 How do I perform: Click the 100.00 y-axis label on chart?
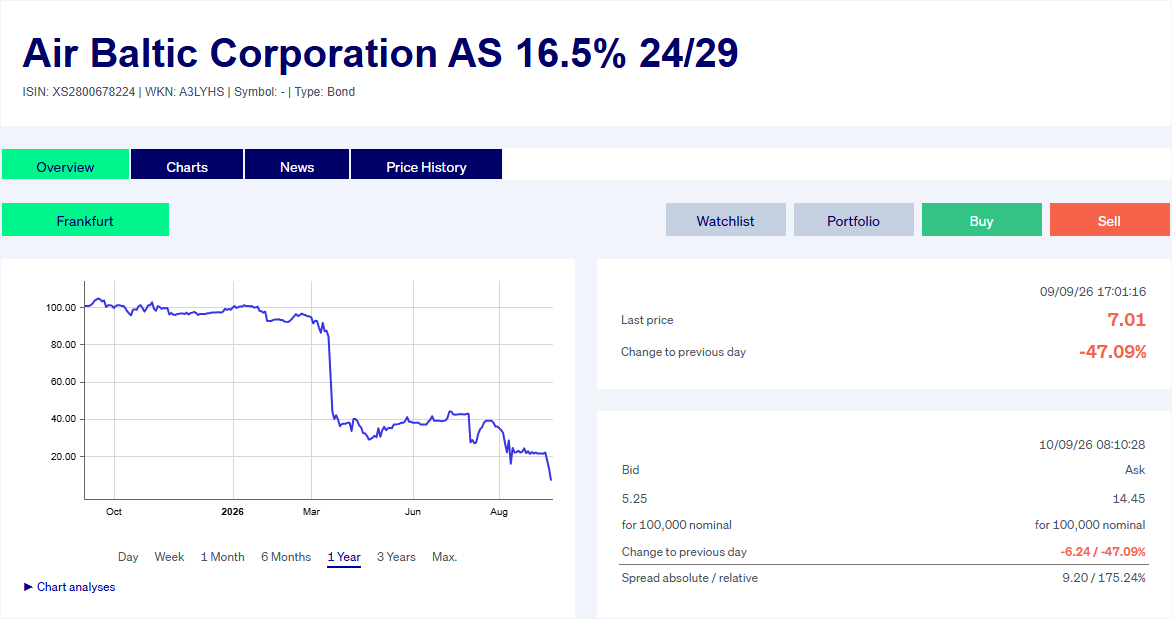[61, 307]
